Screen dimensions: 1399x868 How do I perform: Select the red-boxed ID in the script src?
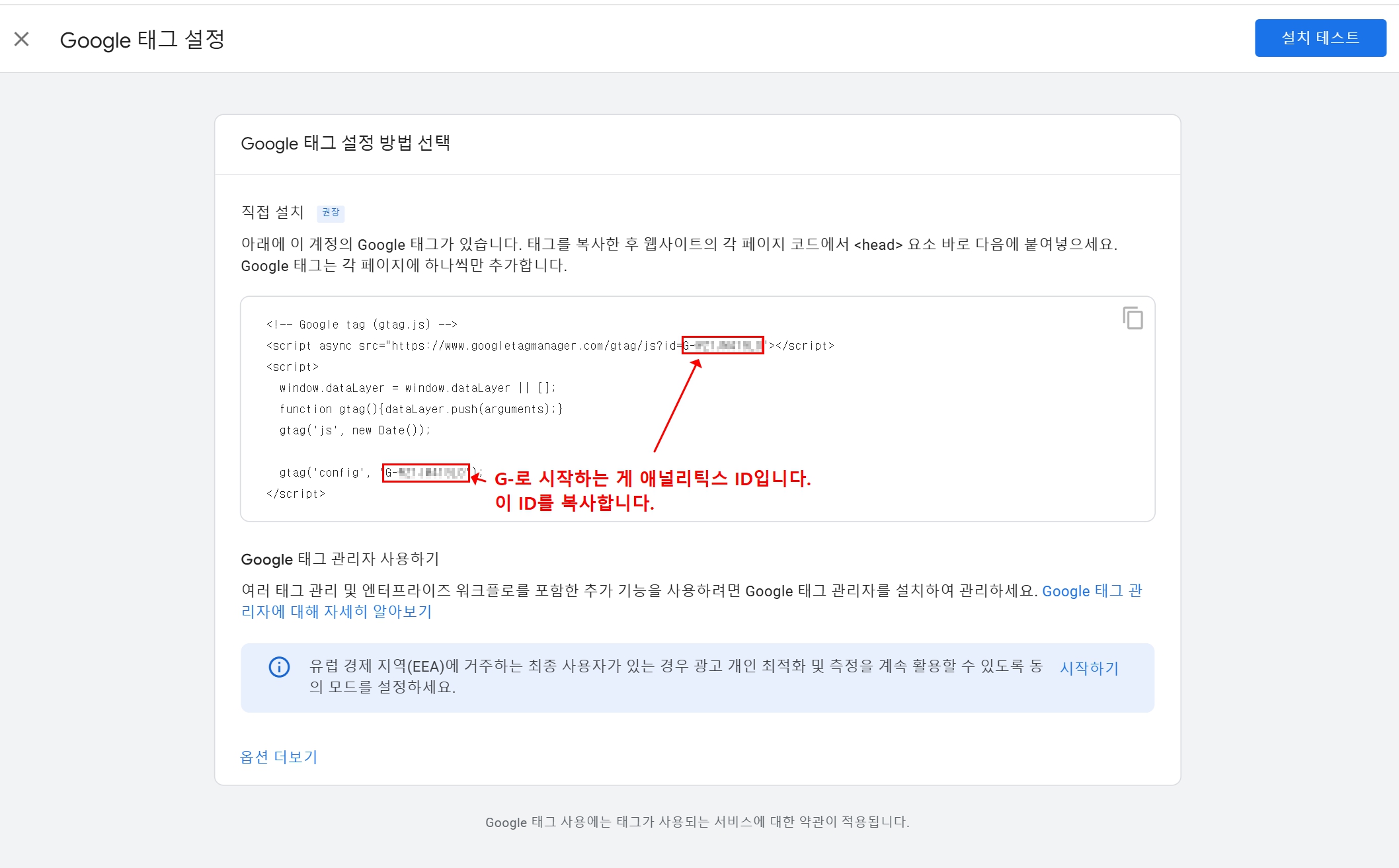pos(723,346)
